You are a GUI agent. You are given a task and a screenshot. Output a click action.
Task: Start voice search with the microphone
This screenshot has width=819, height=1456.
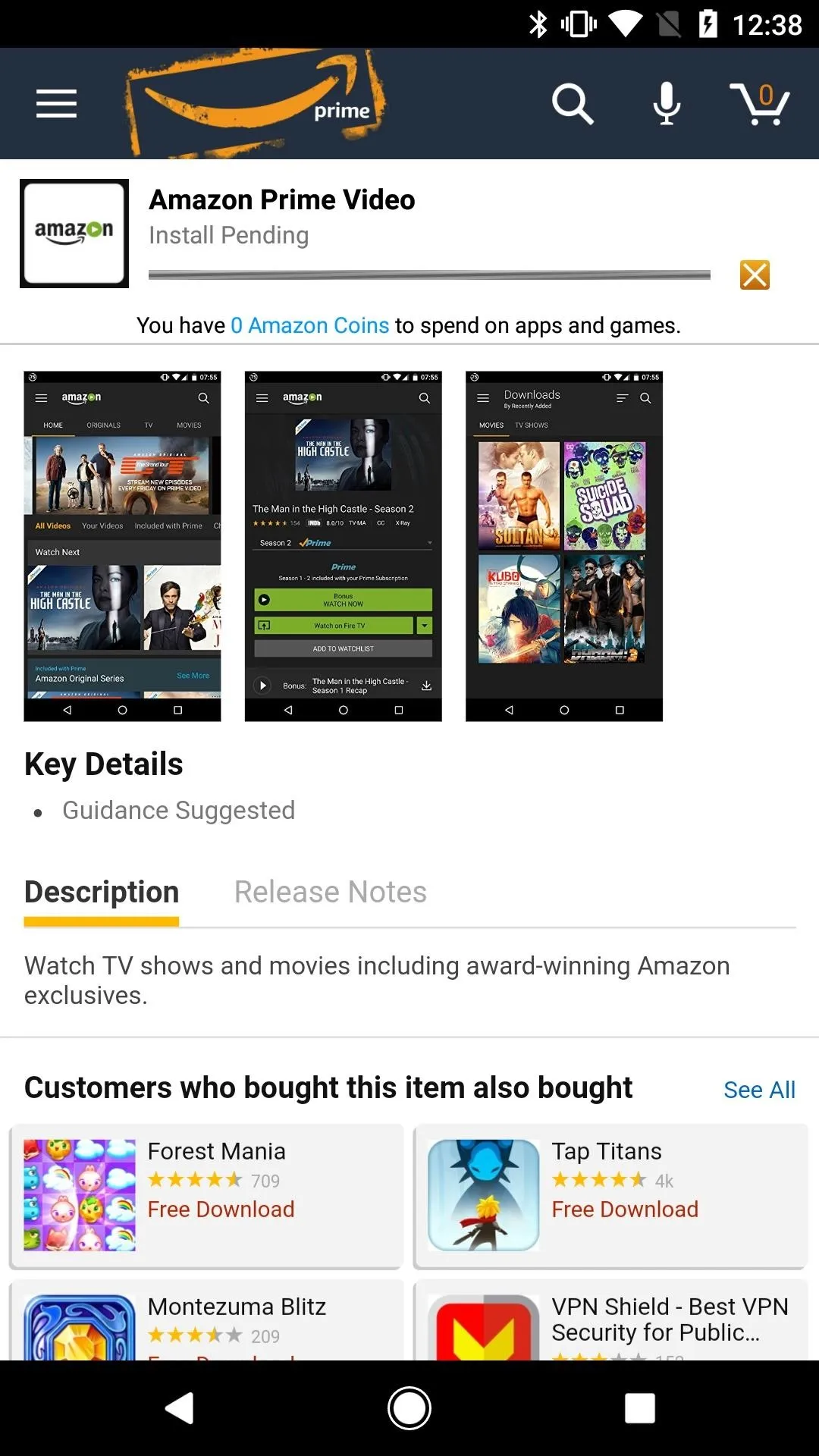point(667,104)
